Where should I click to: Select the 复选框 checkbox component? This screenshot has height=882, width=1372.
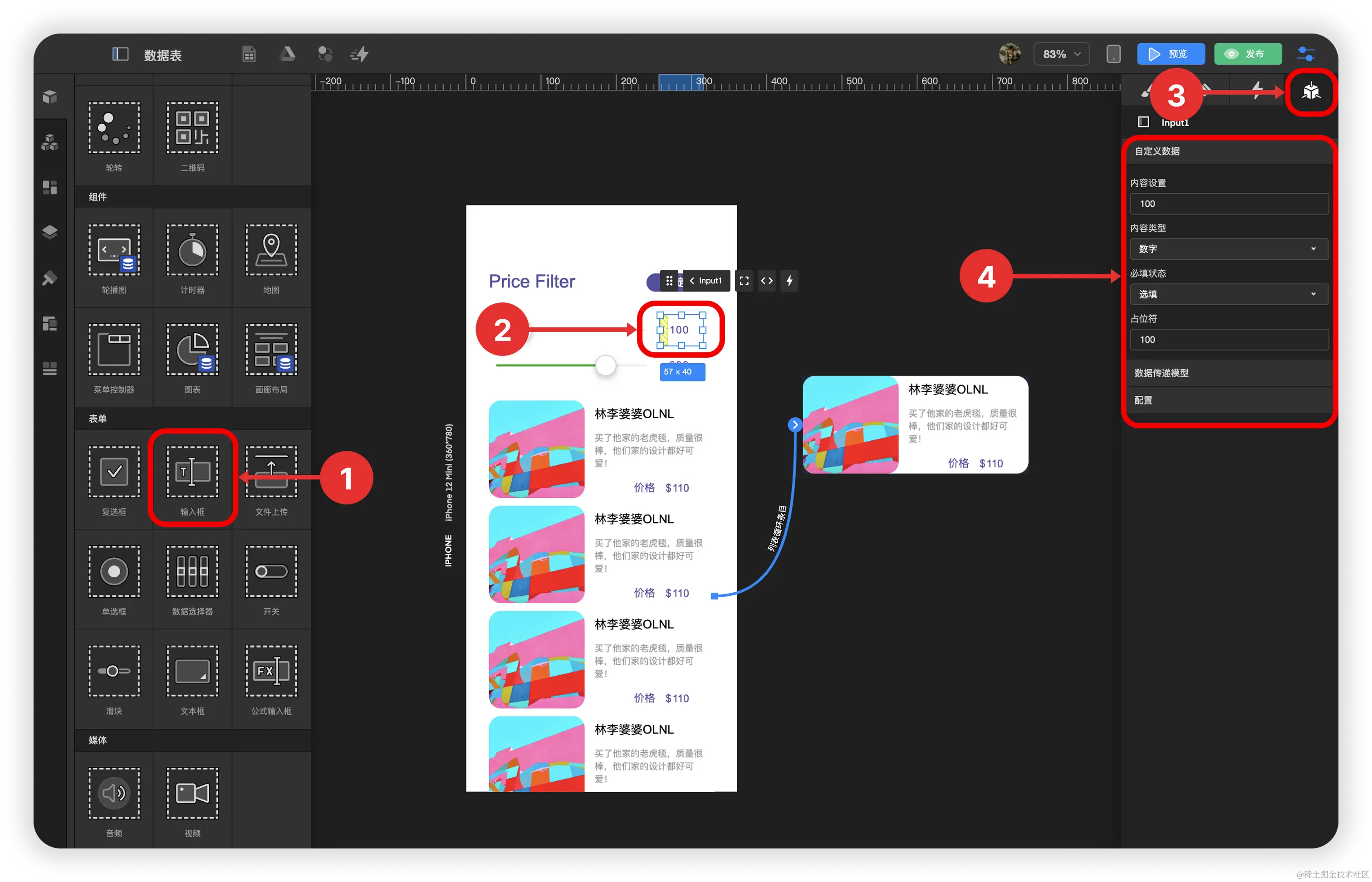113,473
